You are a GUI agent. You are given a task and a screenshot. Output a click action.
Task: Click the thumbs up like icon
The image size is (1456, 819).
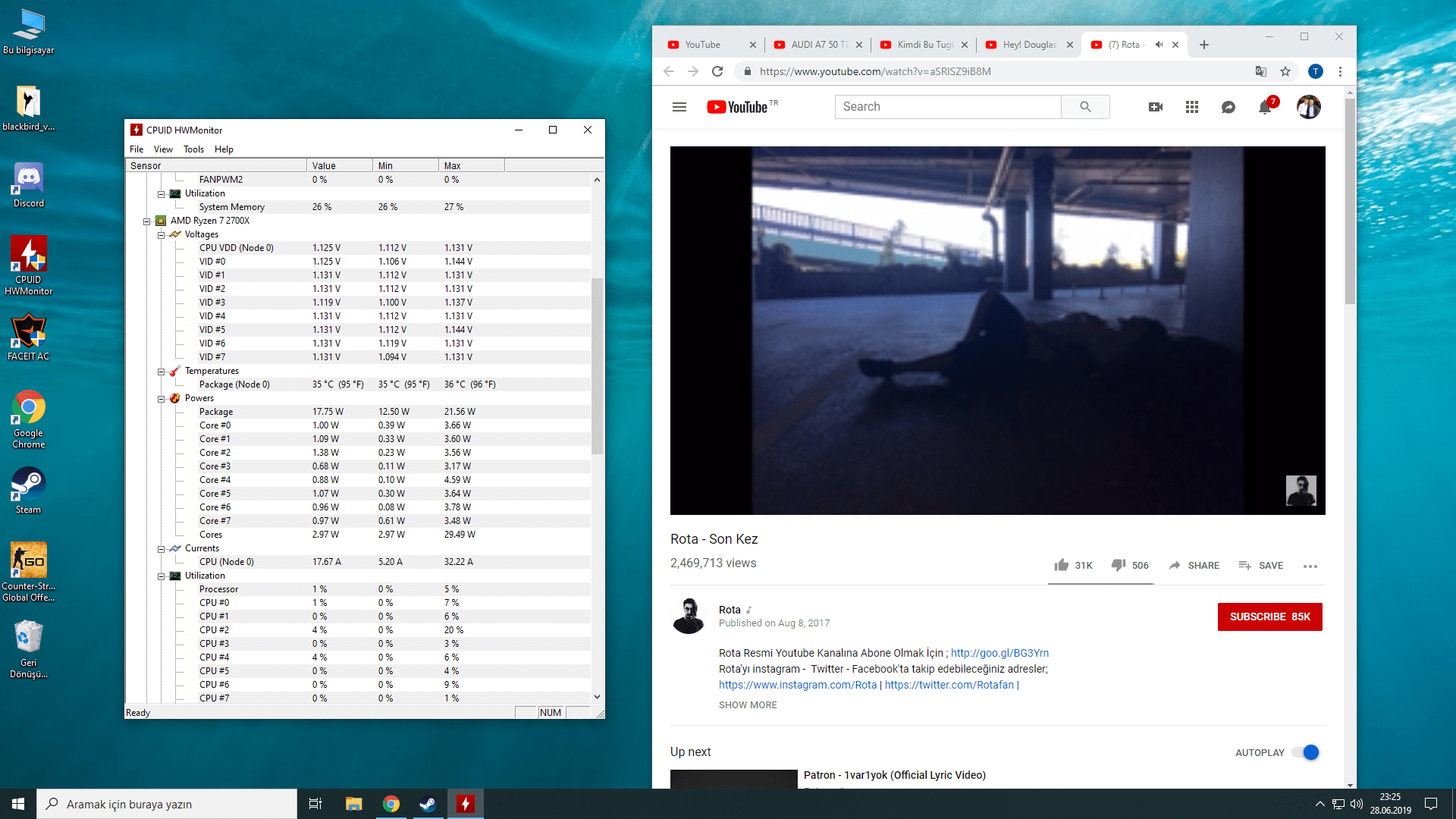pyautogui.click(x=1061, y=565)
